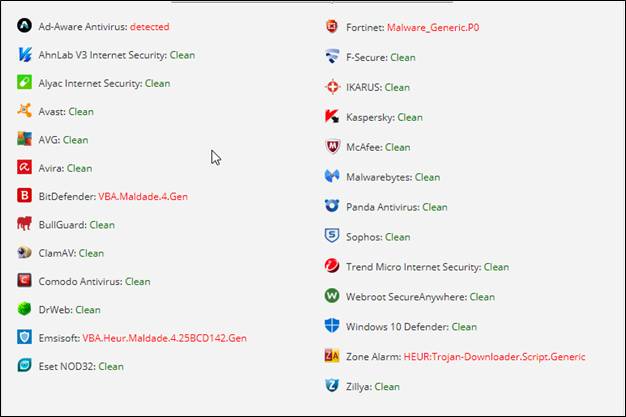Click the Fortinet shield icon
Image resolution: width=626 pixels, height=417 pixels.
click(332, 27)
